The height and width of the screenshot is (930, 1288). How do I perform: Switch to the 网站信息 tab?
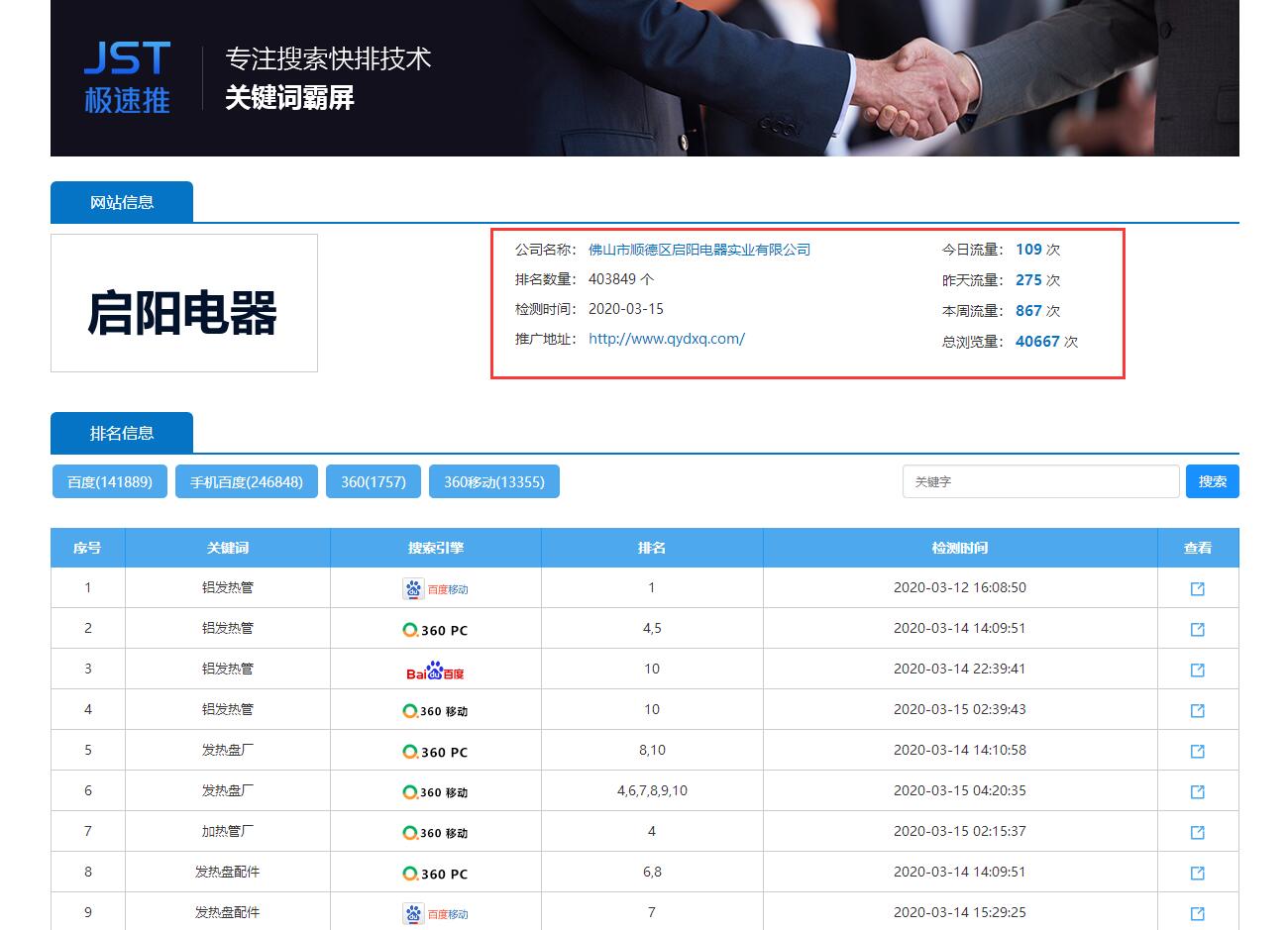tap(121, 200)
